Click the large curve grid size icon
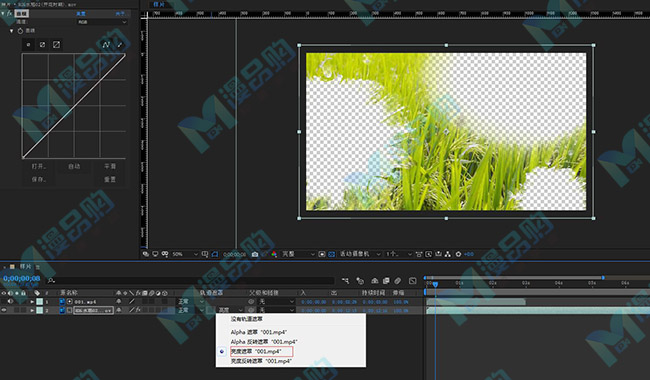Viewport: 650px width, 380px height. pyautogui.click(x=56, y=44)
